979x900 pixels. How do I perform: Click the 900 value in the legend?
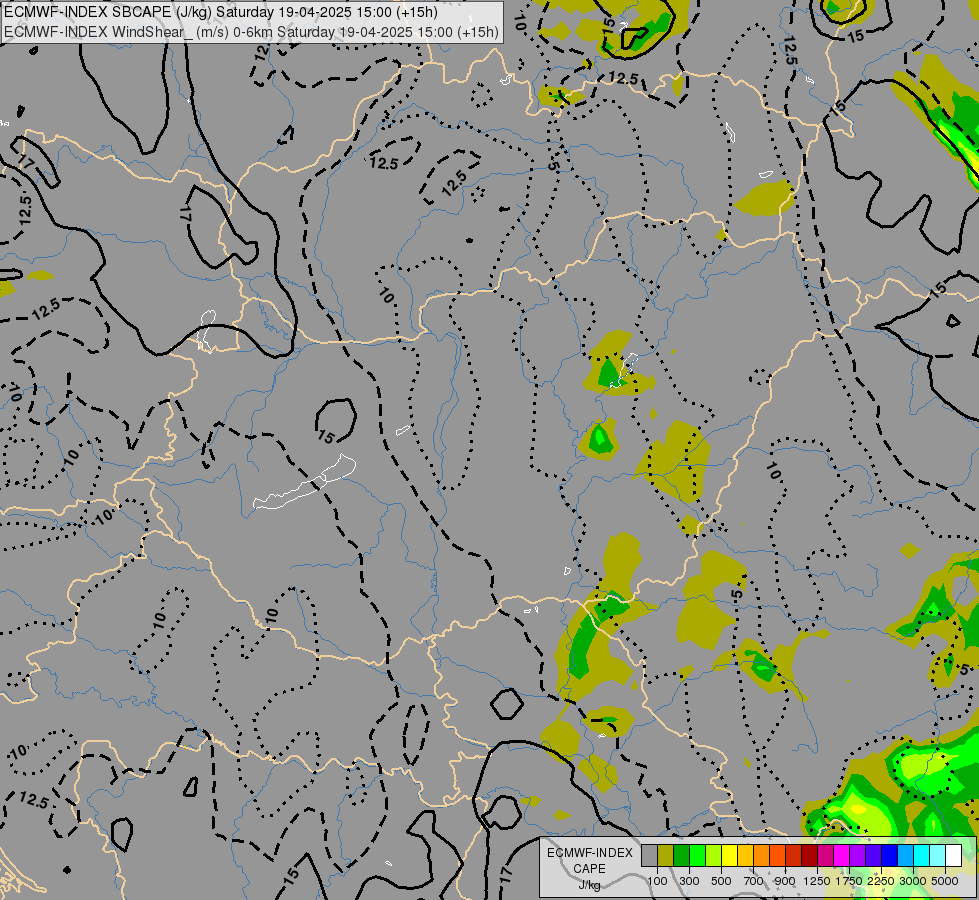pos(785,881)
